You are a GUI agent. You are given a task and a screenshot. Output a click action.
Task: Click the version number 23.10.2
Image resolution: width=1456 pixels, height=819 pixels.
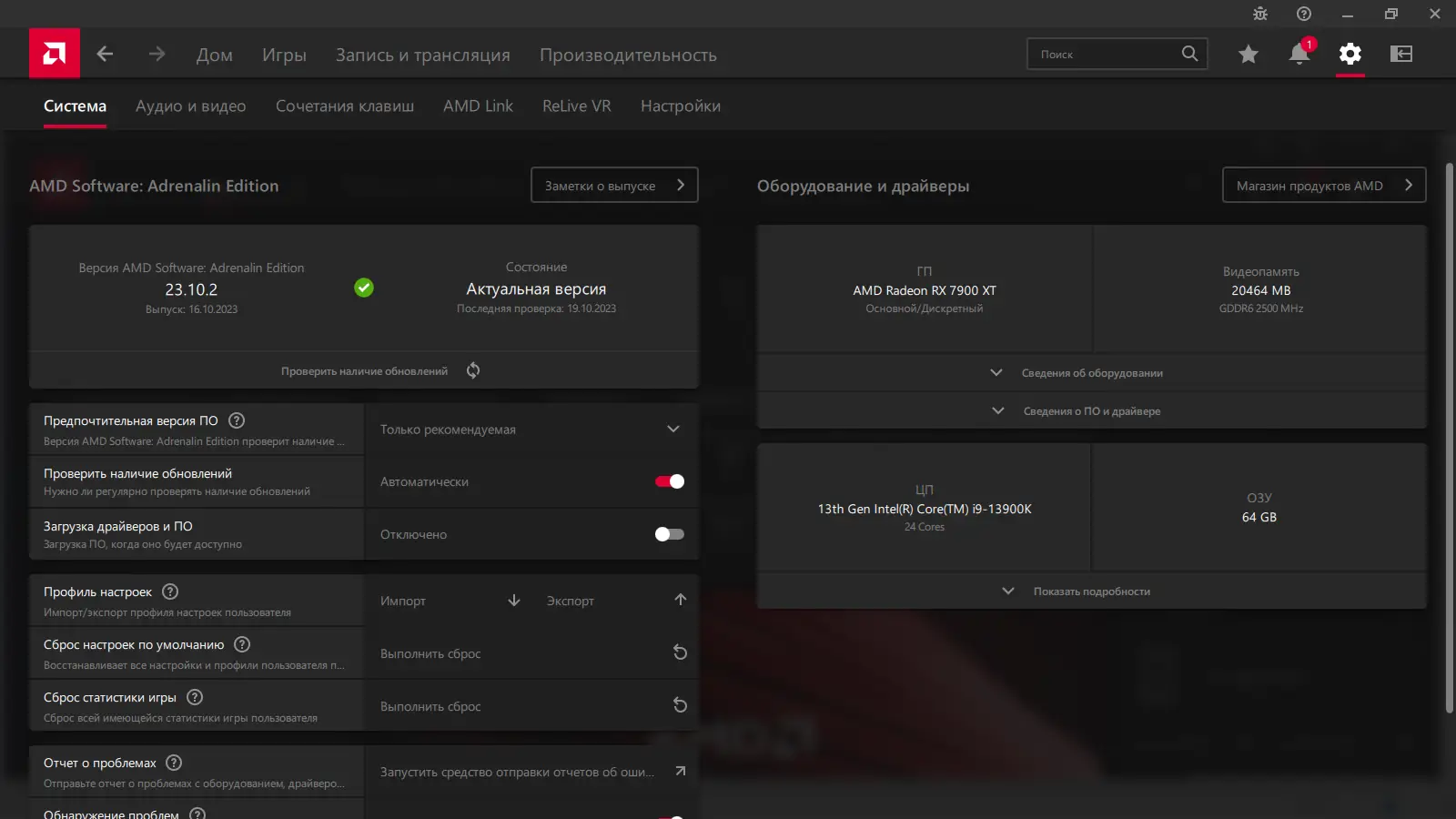pyautogui.click(x=191, y=289)
